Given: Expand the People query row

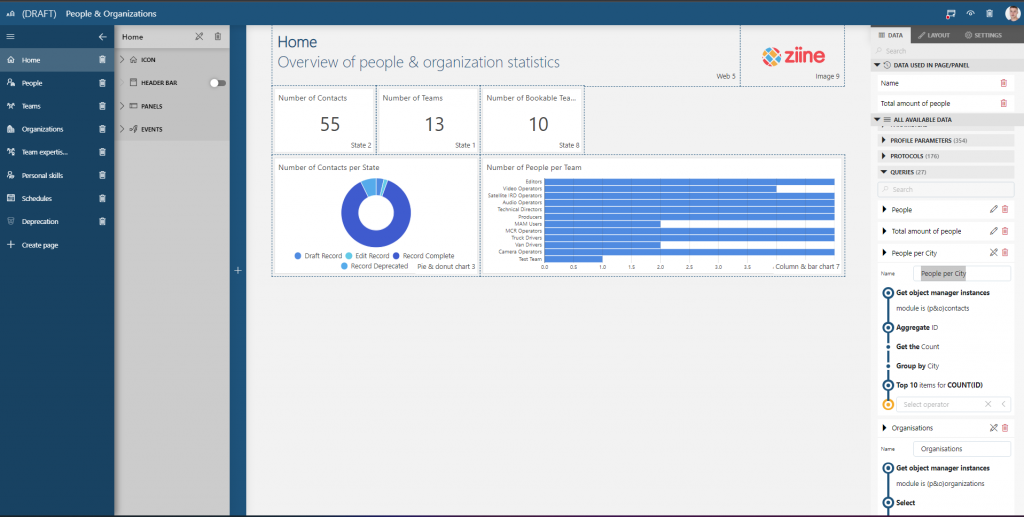Looking at the screenshot, I should coord(884,210).
